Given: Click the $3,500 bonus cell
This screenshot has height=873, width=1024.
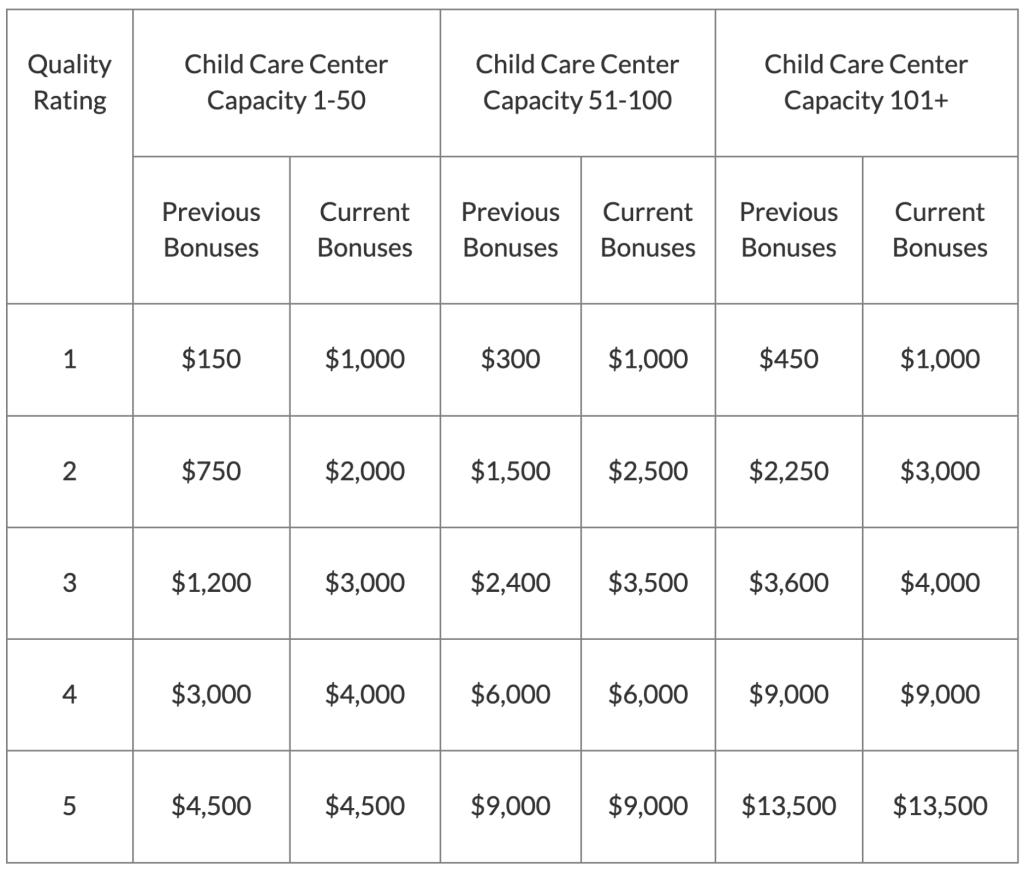Looking at the screenshot, I should click(648, 583).
